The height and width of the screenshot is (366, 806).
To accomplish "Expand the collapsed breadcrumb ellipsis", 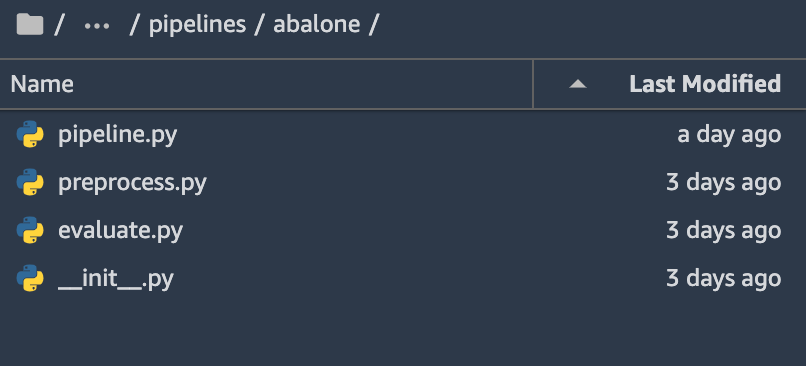I will pos(97,25).
